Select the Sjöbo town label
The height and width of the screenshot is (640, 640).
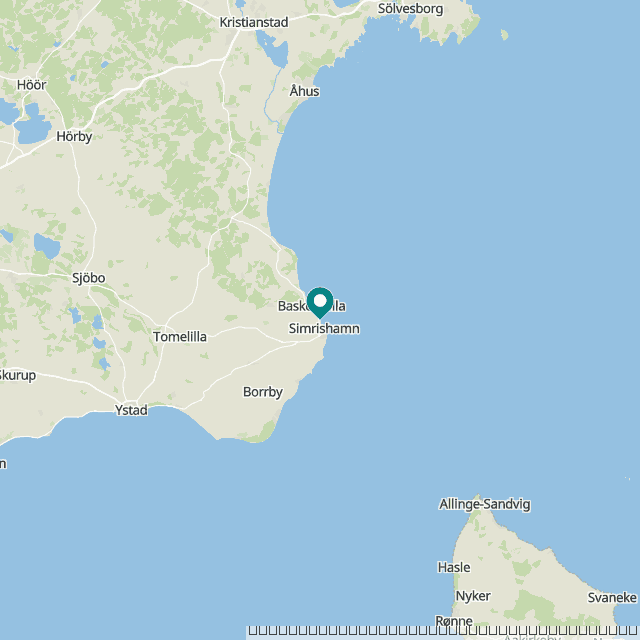(89, 278)
